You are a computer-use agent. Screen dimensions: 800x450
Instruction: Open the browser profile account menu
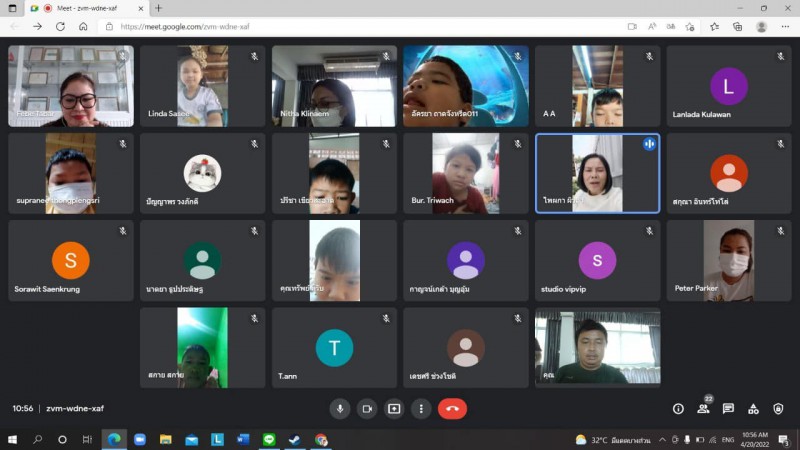pos(761,27)
